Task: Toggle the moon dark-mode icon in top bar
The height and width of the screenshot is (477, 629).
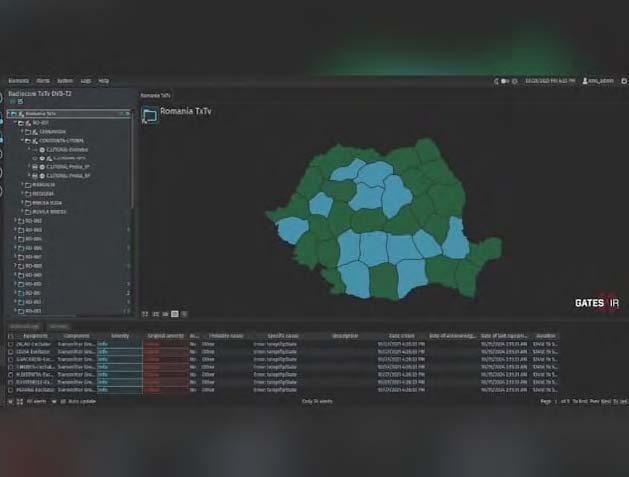Action: (x=496, y=81)
